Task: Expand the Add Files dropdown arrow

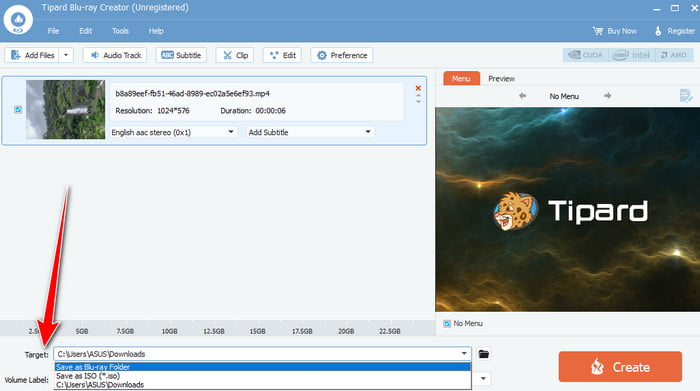Action: 66,55
